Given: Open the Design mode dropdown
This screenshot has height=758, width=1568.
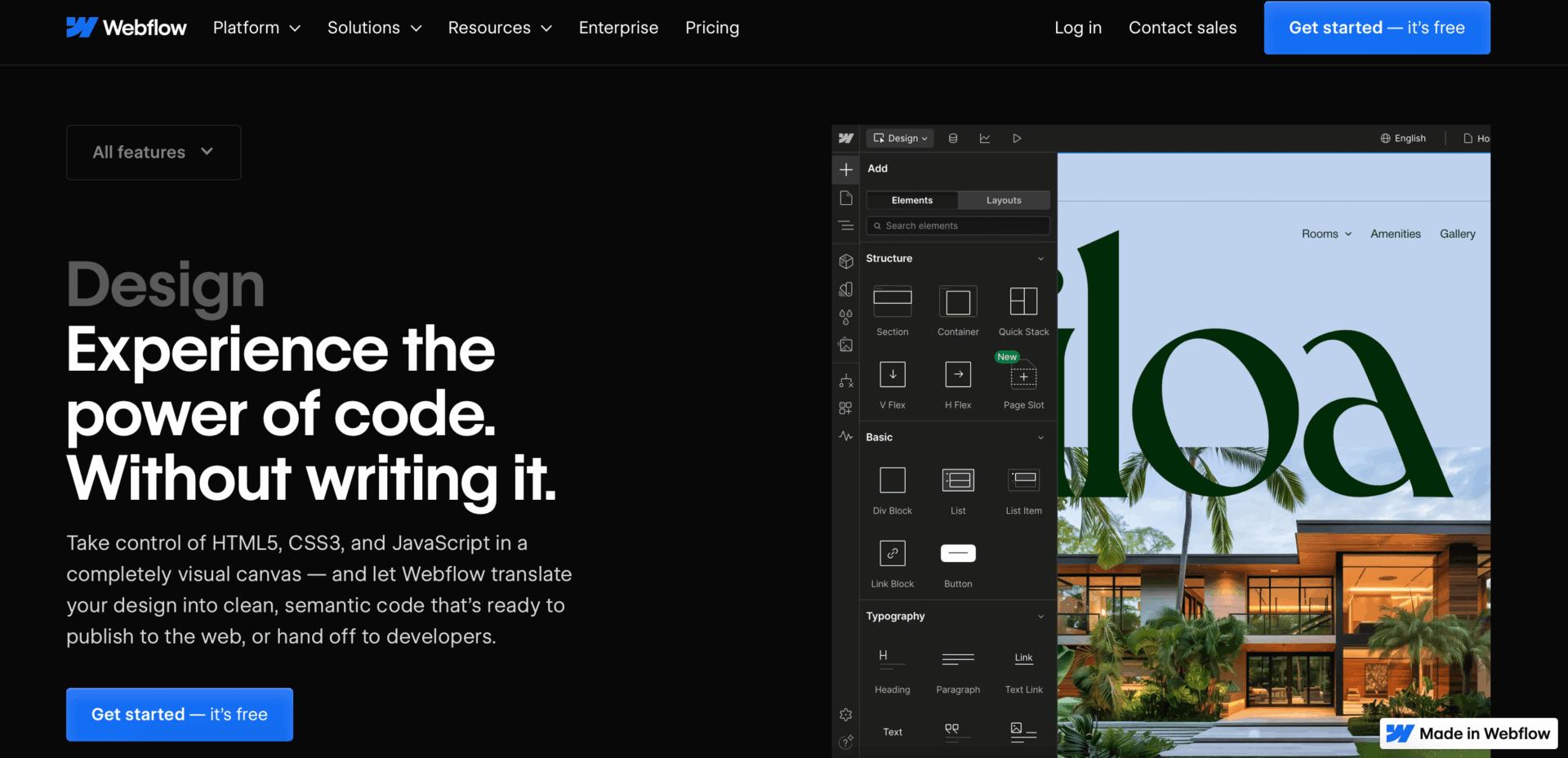Looking at the screenshot, I should click(x=900, y=138).
